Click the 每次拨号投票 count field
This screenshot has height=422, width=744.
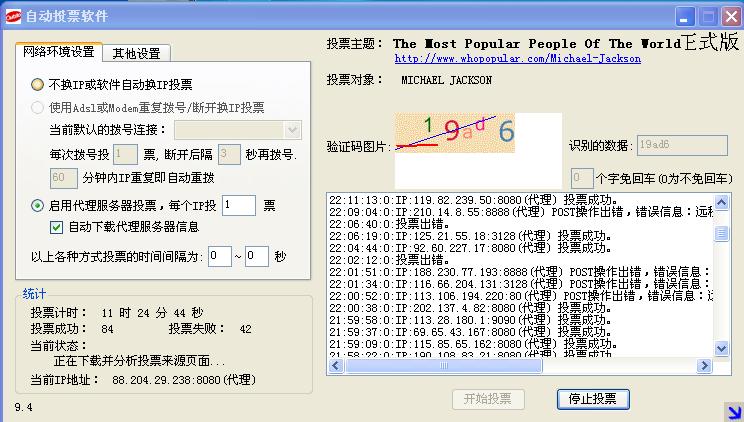coord(126,154)
